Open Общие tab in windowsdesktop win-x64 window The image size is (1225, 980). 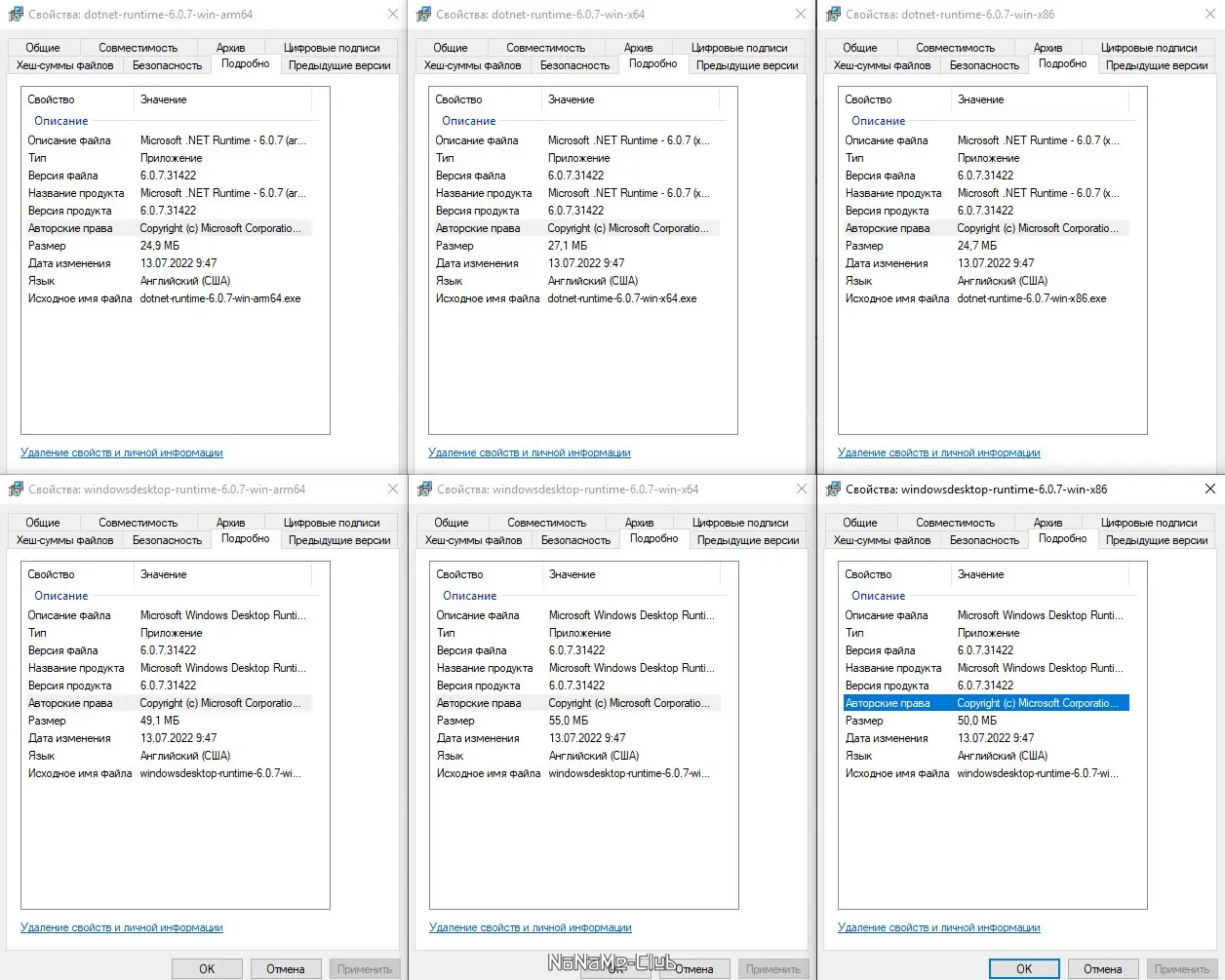coord(452,523)
